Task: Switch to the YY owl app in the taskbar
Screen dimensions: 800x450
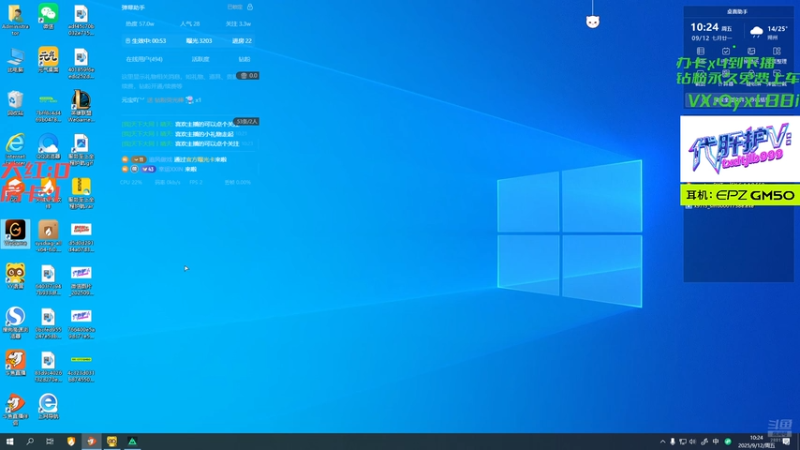Action: click(x=112, y=441)
